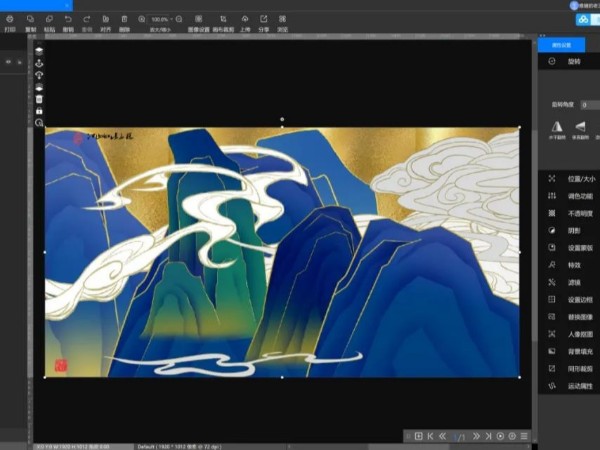The height and width of the screenshot is (450, 600).
Task: Click the 复制 (Copy) icon
Action: click(x=31, y=19)
